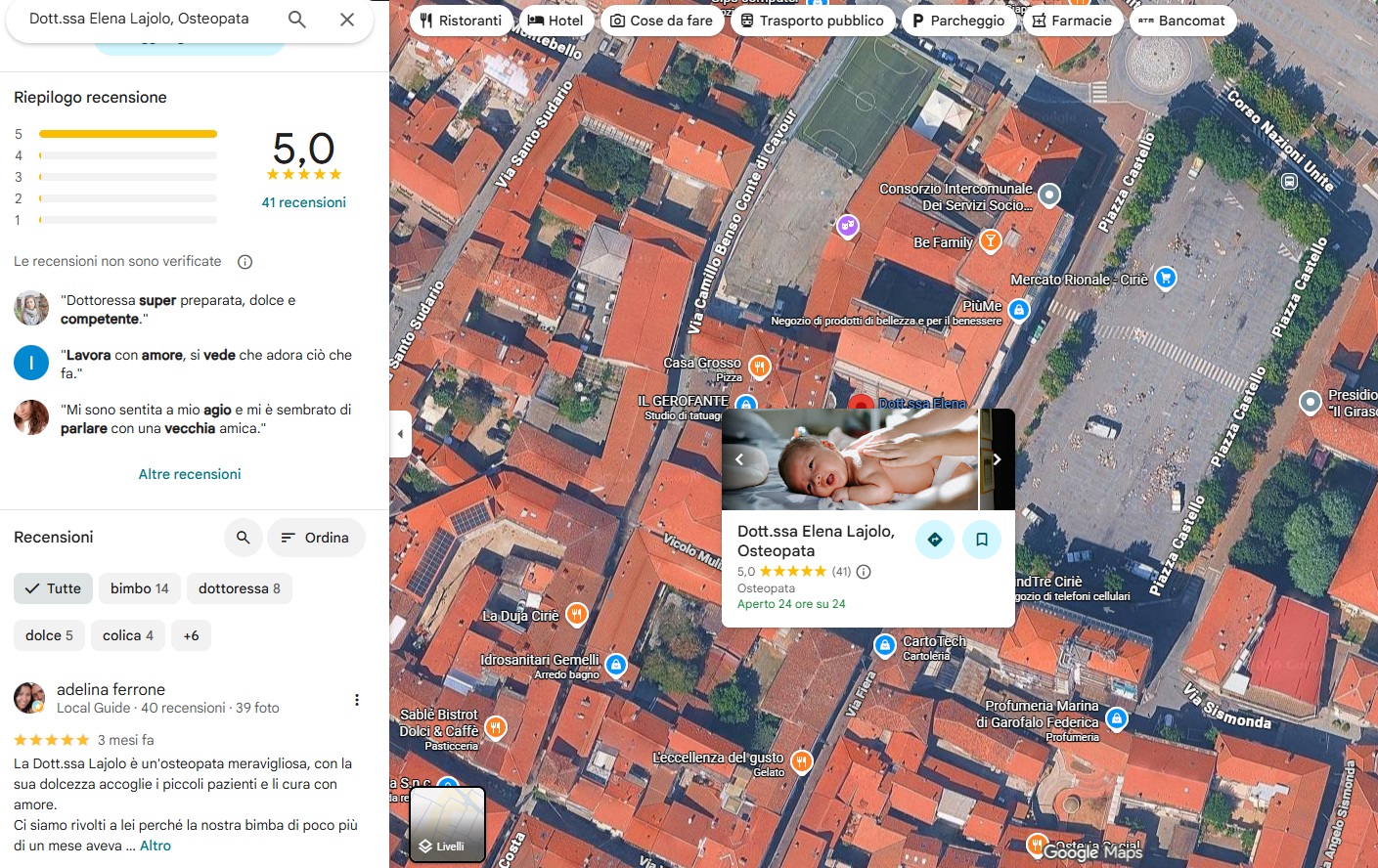Open the "Mi sono sentita a mio agio" snippet
This screenshot has width=1378, height=868.
(206, 419)
